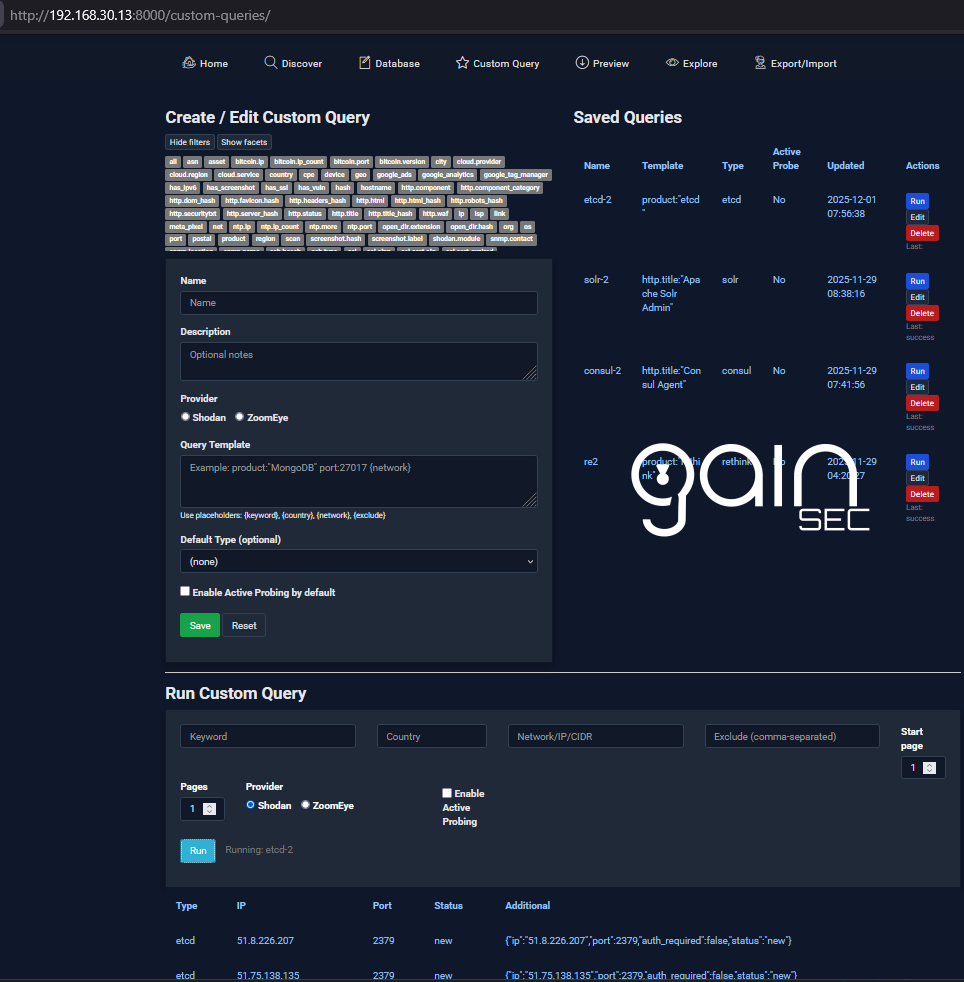
Task: Go to the Export/Import section
Action: (759, 63)
